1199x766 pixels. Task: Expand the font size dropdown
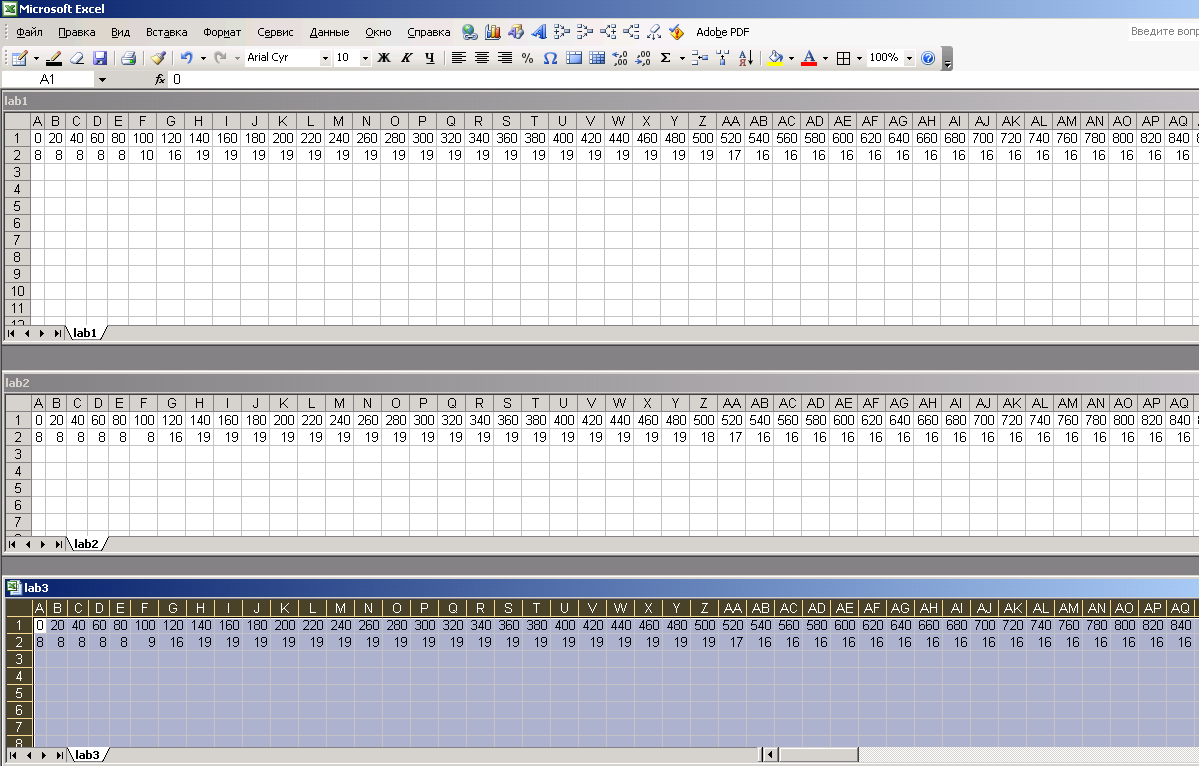point(366,58)
